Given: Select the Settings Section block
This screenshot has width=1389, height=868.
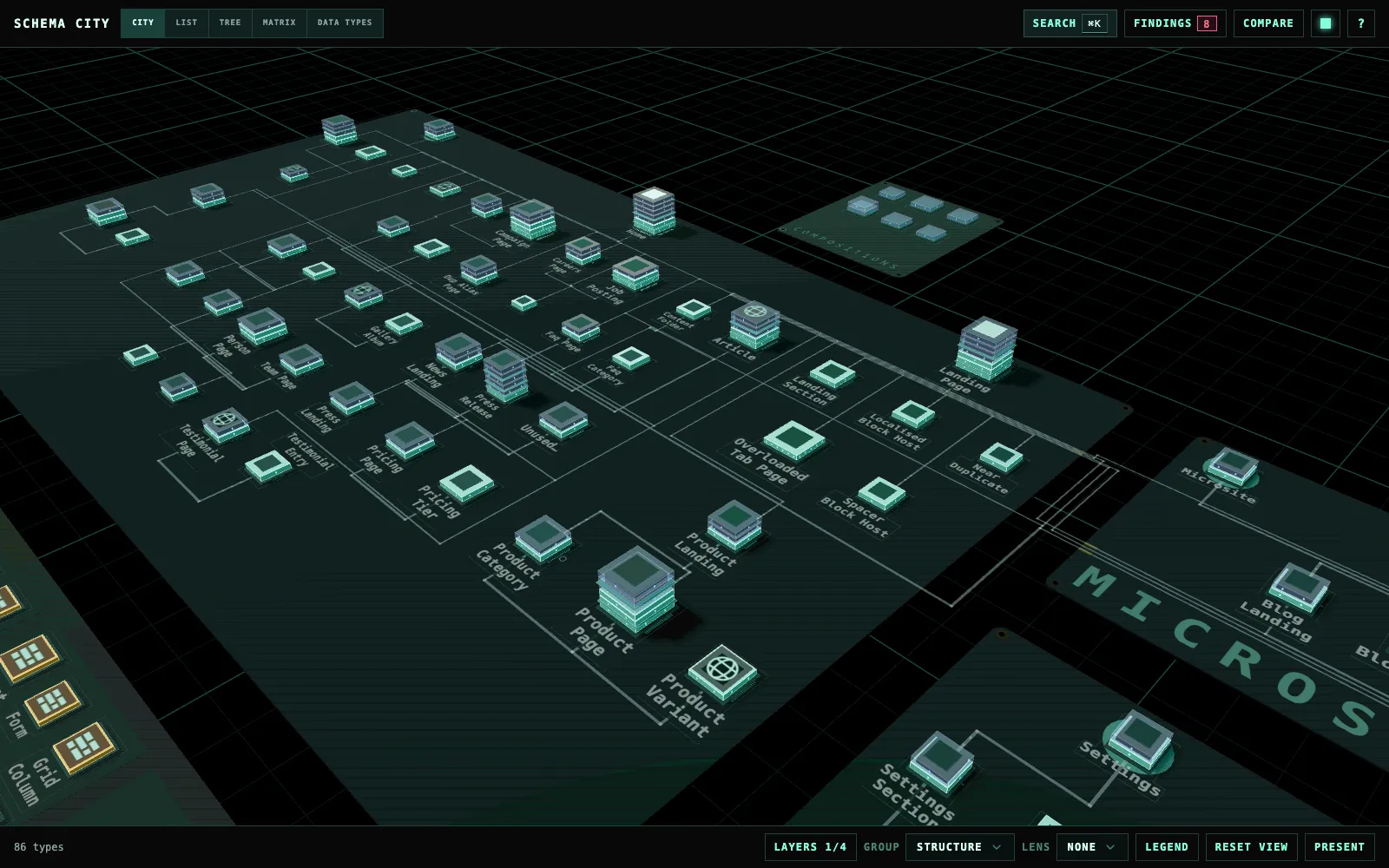Looking at the screenshot, I should 942,761.
